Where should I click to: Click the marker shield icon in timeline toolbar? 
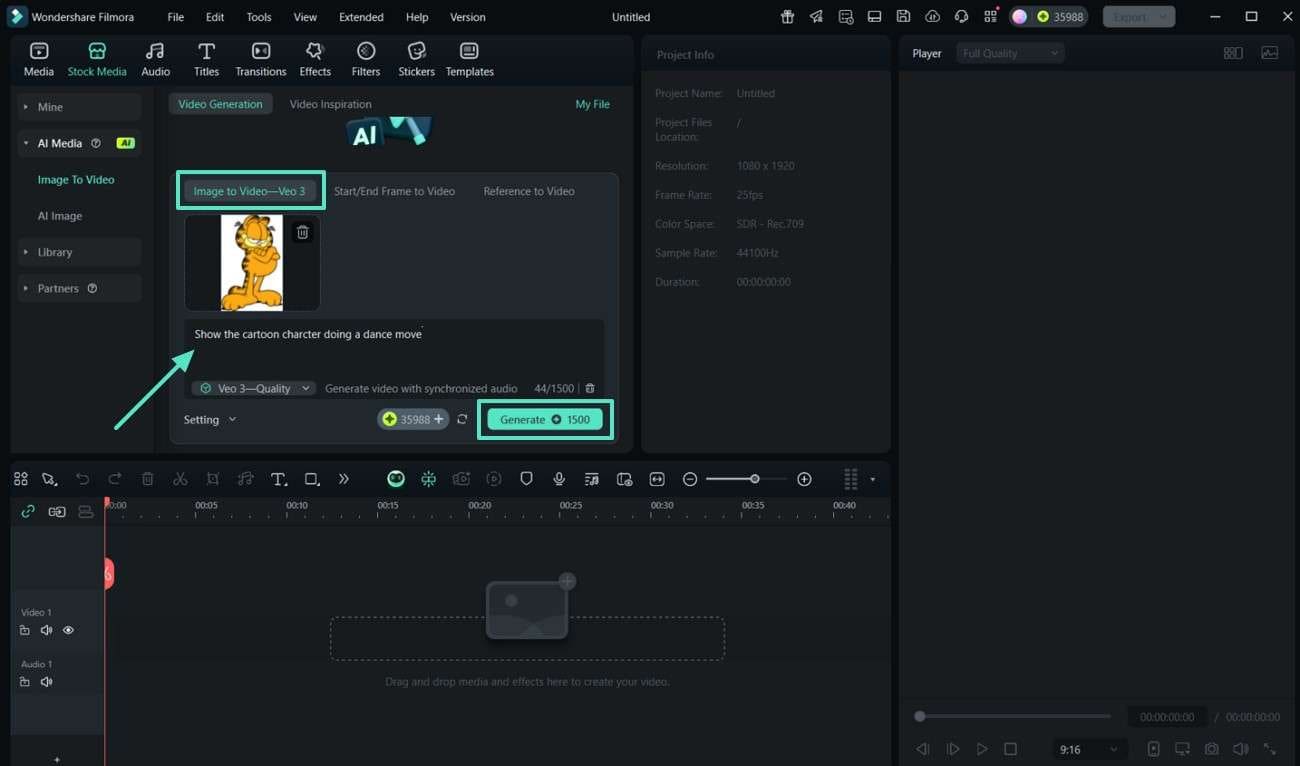coord(526,479)
